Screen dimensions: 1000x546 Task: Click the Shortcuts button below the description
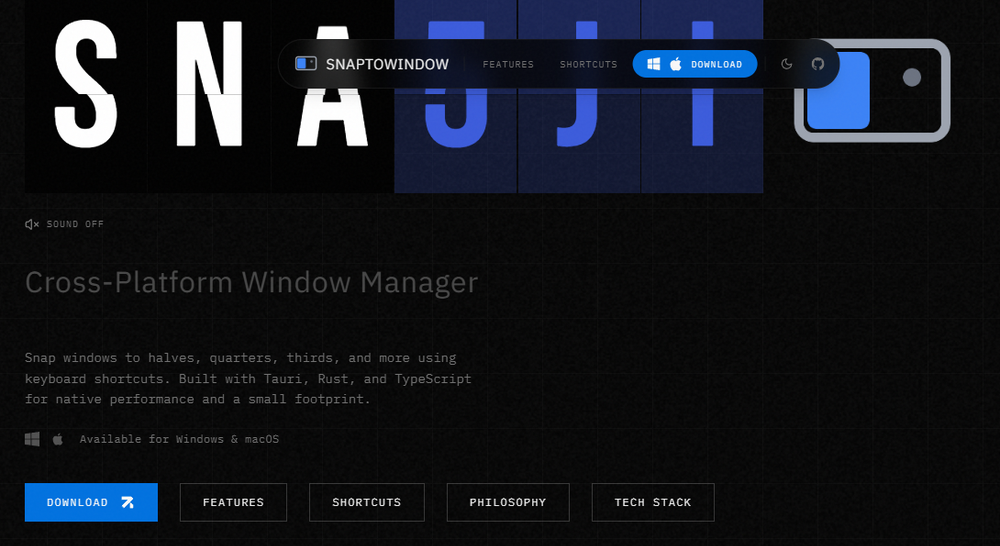pos(367,502)
